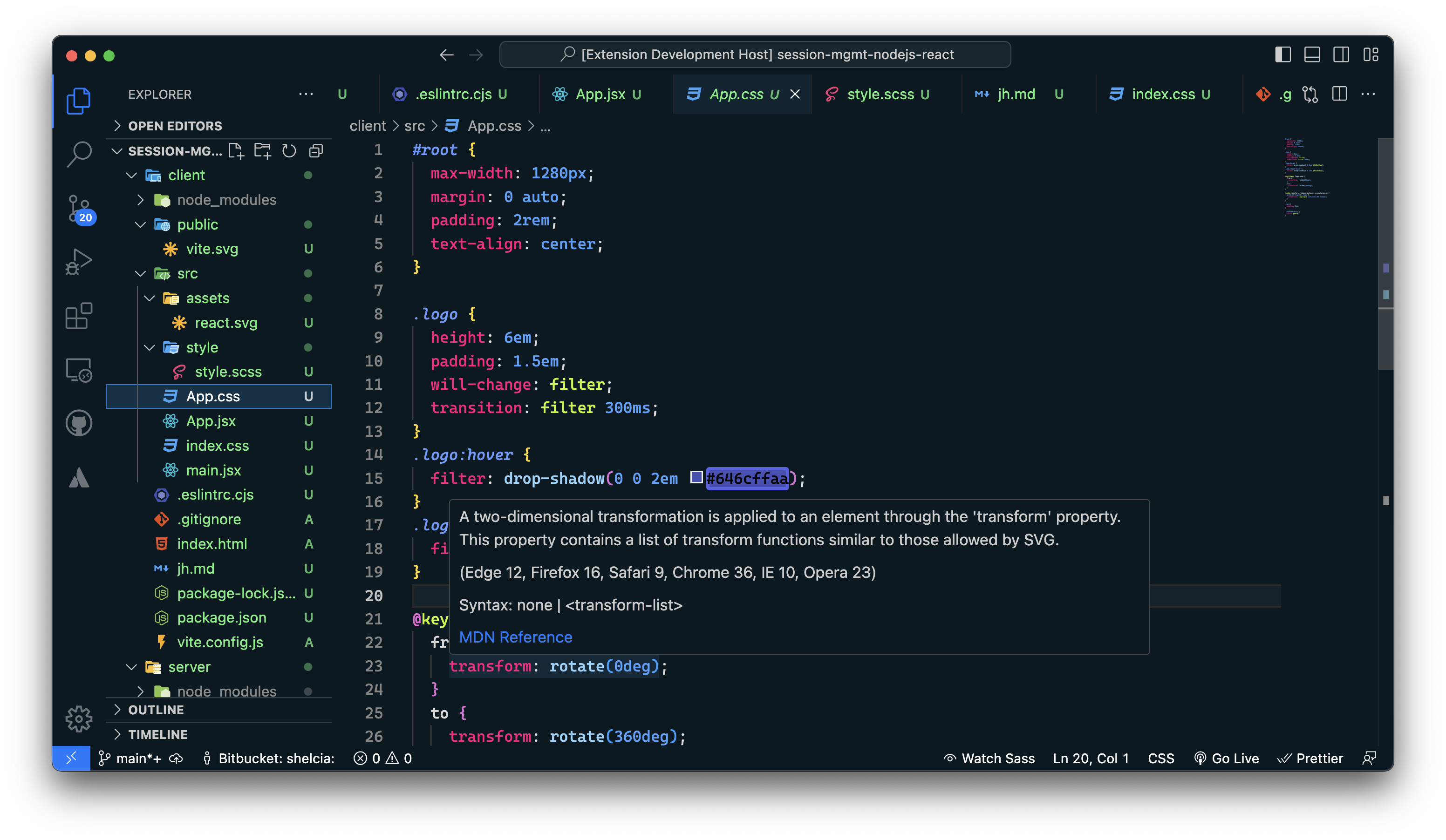Open the Run and Debug view
Viewport: 1446px width, 840px height.
pyautogui.click(x=79, y=262)
